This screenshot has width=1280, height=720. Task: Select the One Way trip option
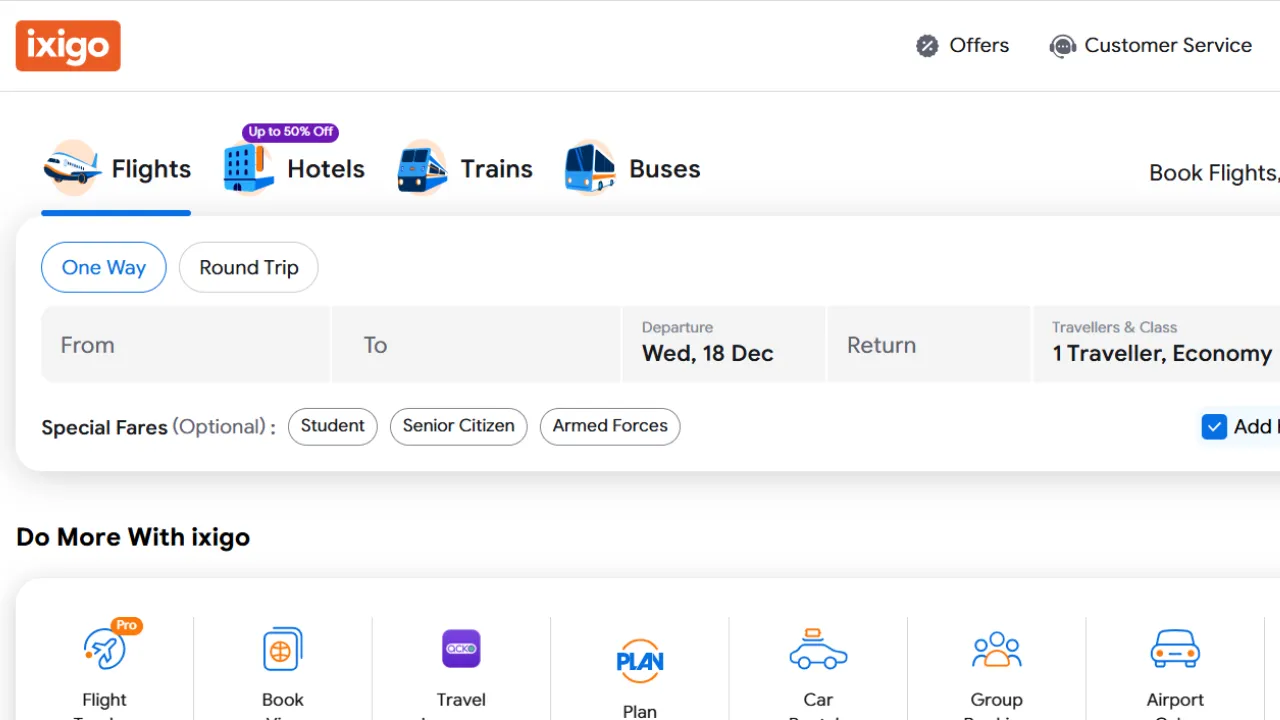pyautogui.click(x=104, y=267)
